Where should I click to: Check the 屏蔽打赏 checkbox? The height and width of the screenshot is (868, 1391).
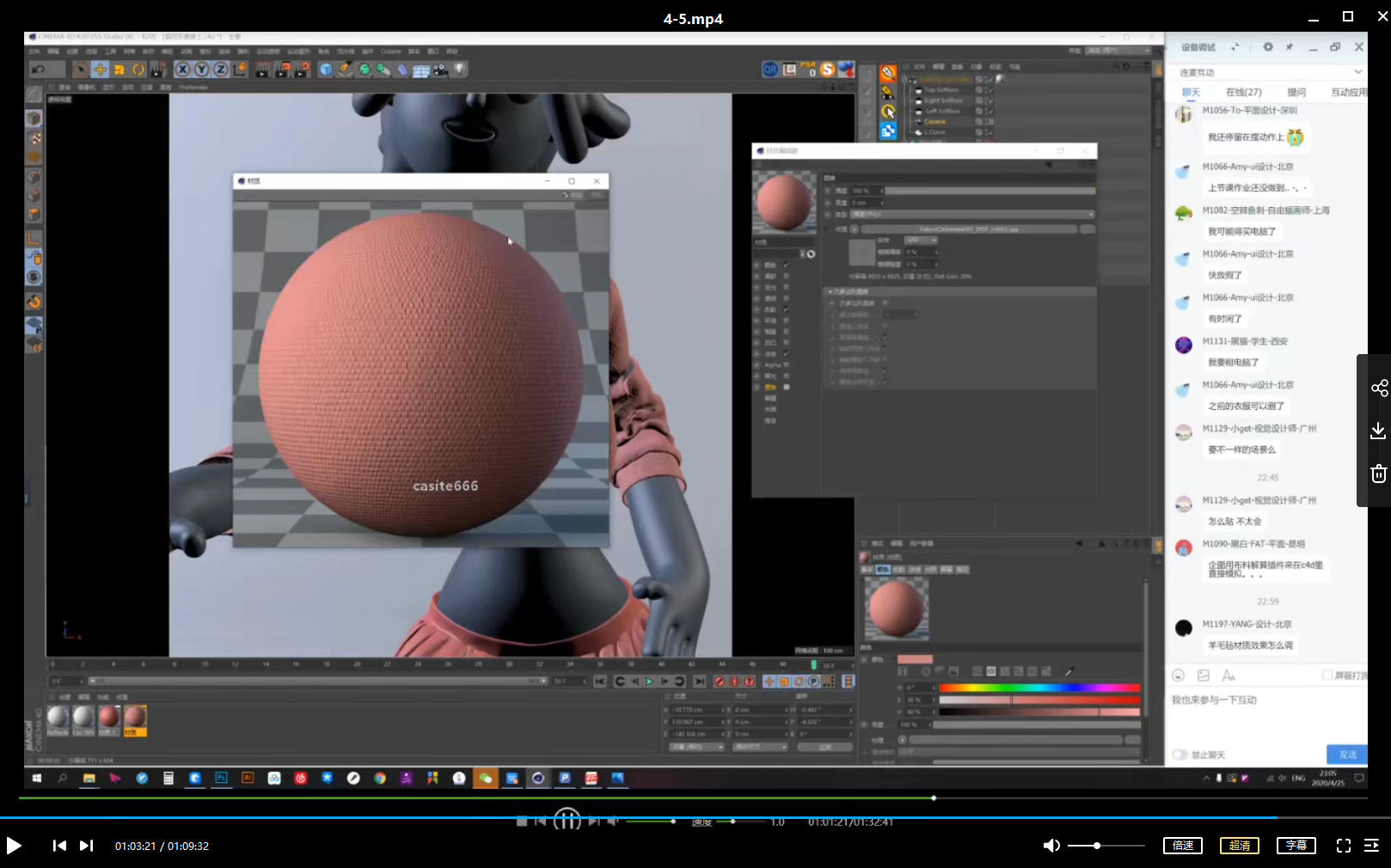[x=1327, y=675]
